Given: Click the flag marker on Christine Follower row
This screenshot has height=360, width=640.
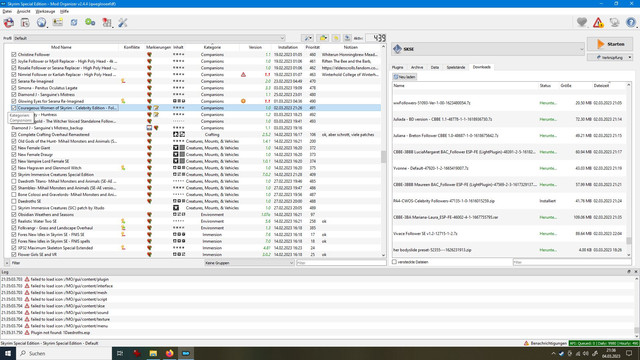Looking at the screenshot, I should point(149,55).
